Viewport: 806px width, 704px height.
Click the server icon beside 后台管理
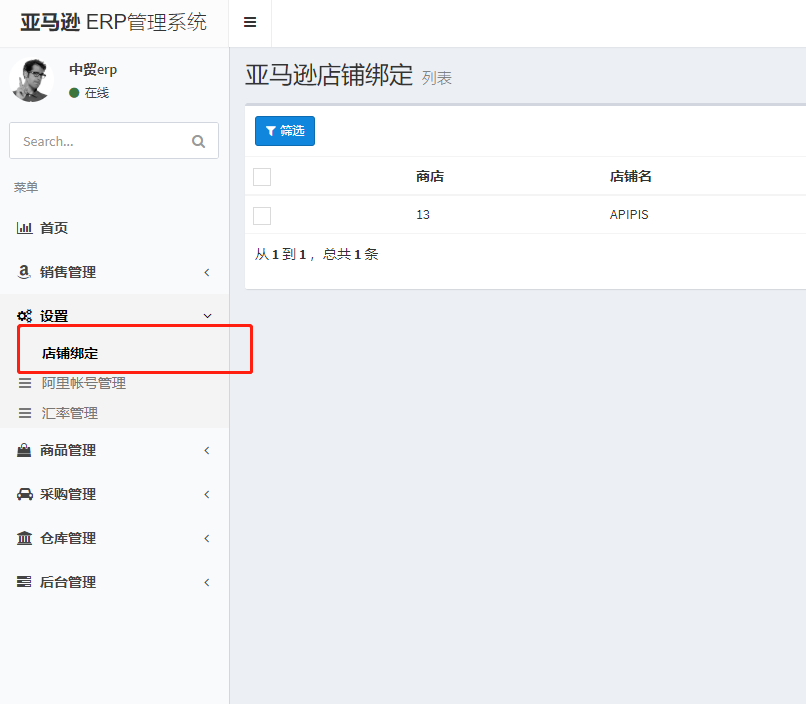click(x=24, y=582)
